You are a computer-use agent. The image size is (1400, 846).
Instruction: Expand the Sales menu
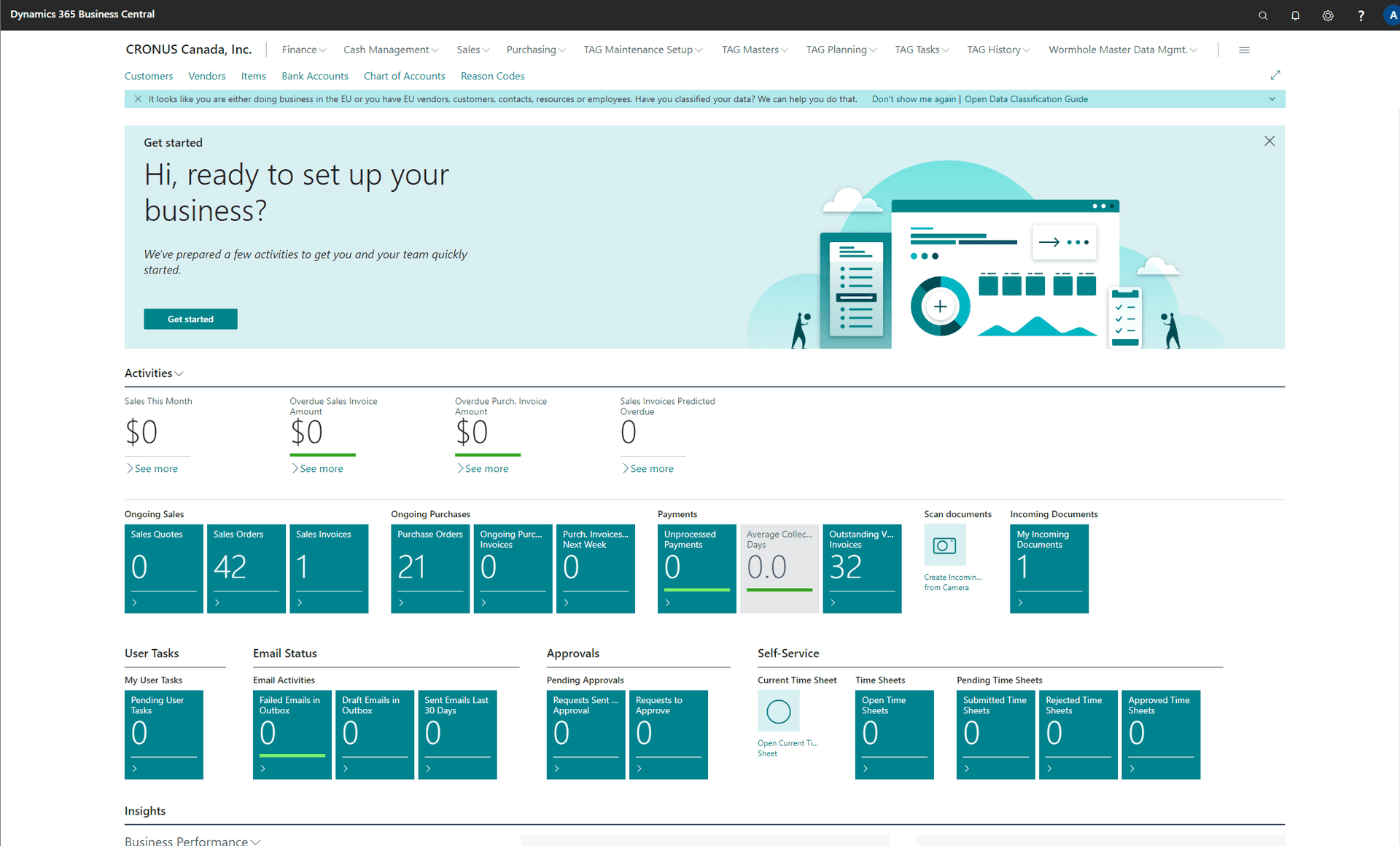point(473,50)
